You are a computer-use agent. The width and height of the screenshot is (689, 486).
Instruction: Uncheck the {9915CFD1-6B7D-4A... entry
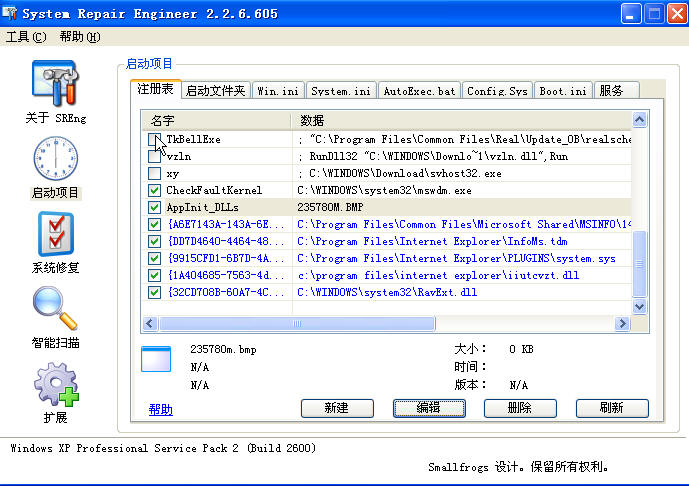[154, 258]
